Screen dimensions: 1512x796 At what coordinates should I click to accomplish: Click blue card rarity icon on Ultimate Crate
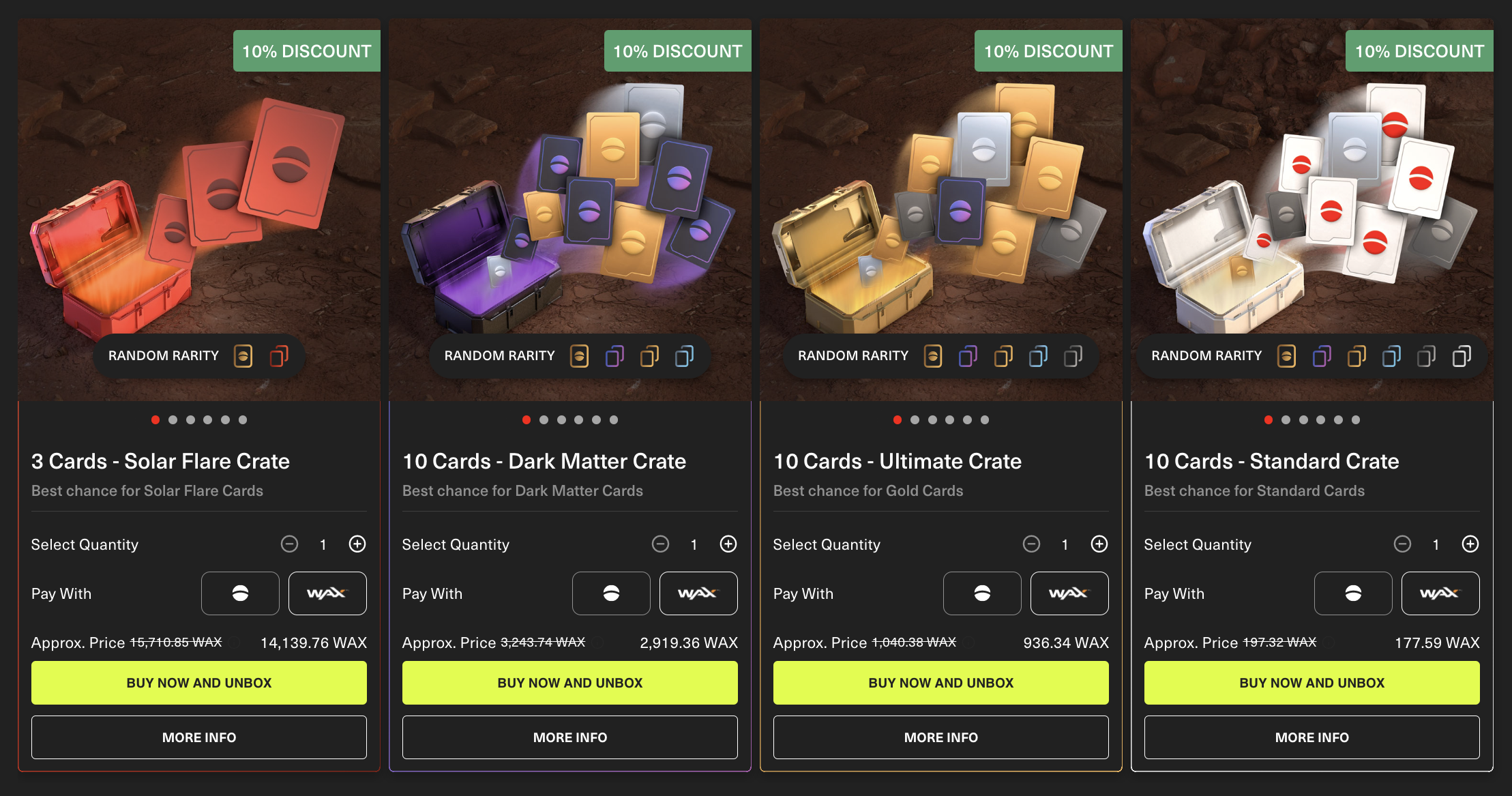[x=1038, y=356]
